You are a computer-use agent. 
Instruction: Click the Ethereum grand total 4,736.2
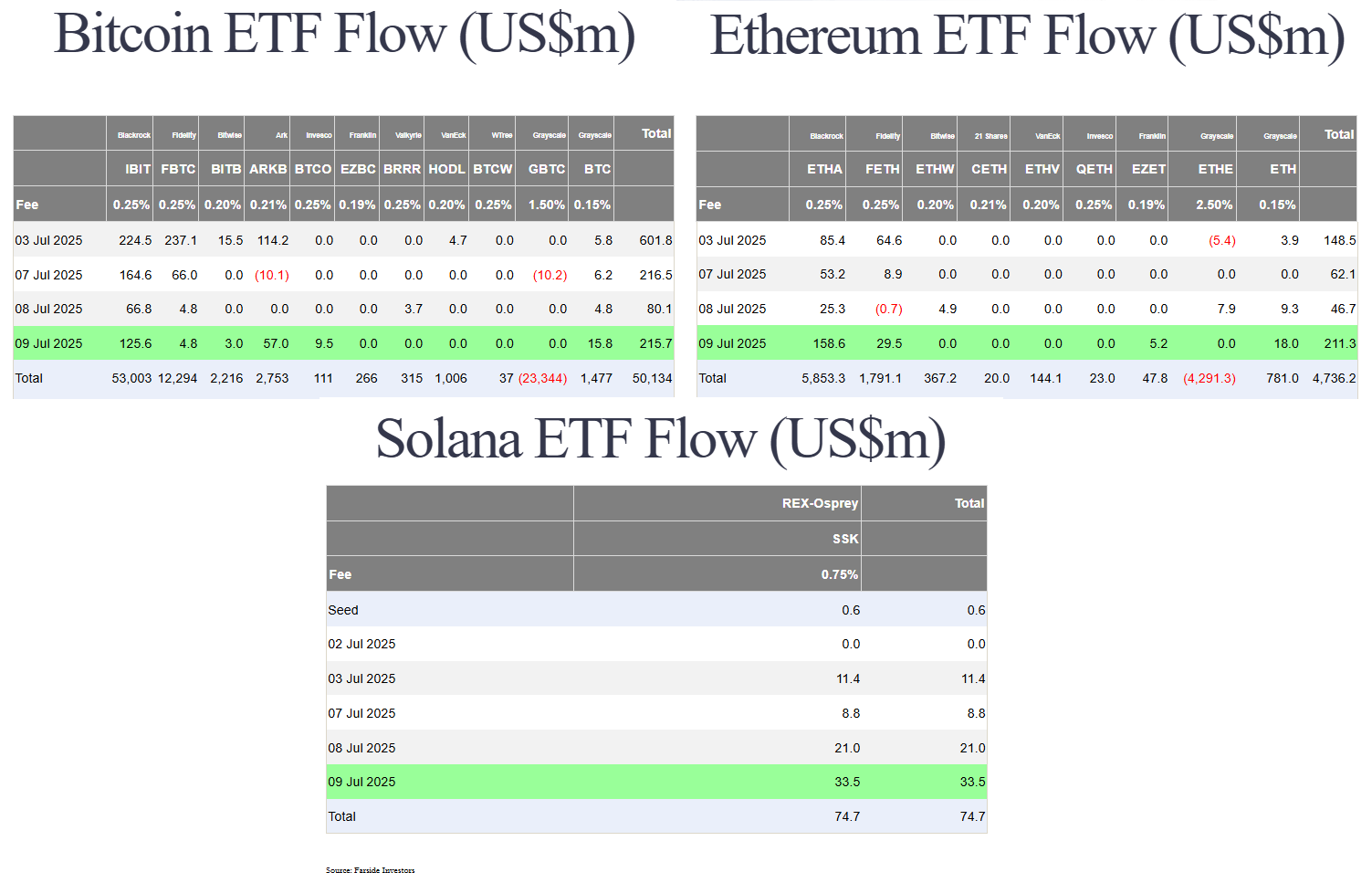click(x=1334, y=378)
